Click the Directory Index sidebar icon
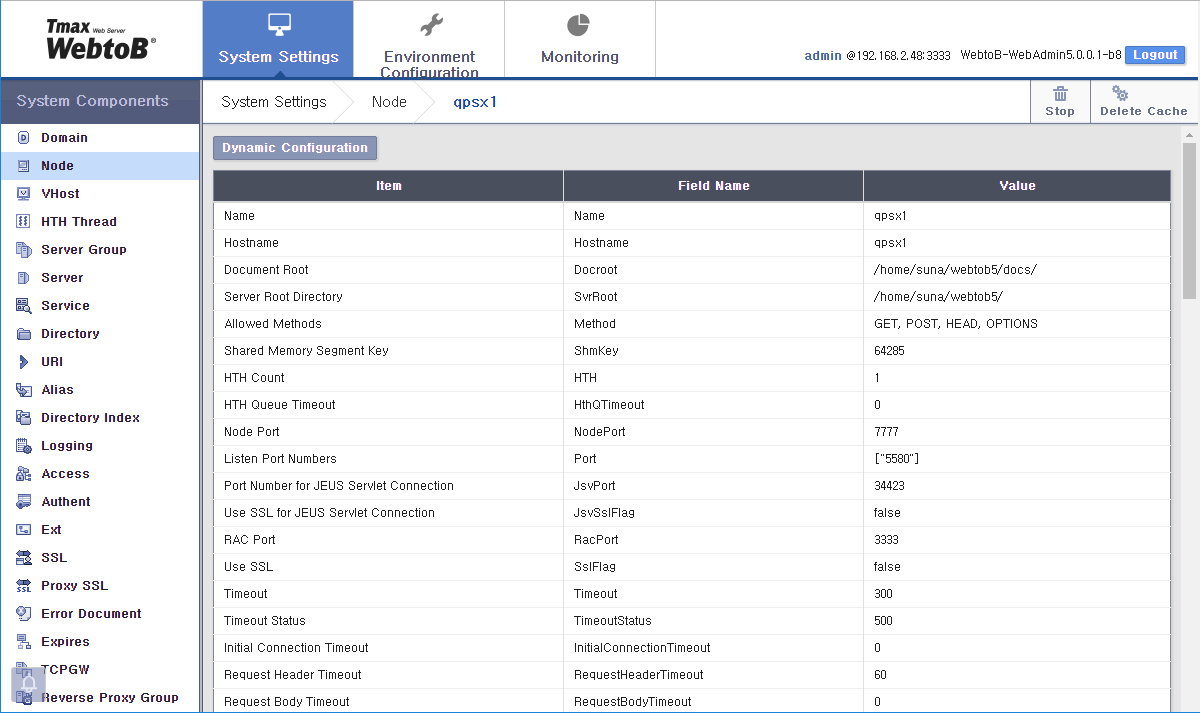This screenshot has height=713, width=1200. (x=24, y=418)
